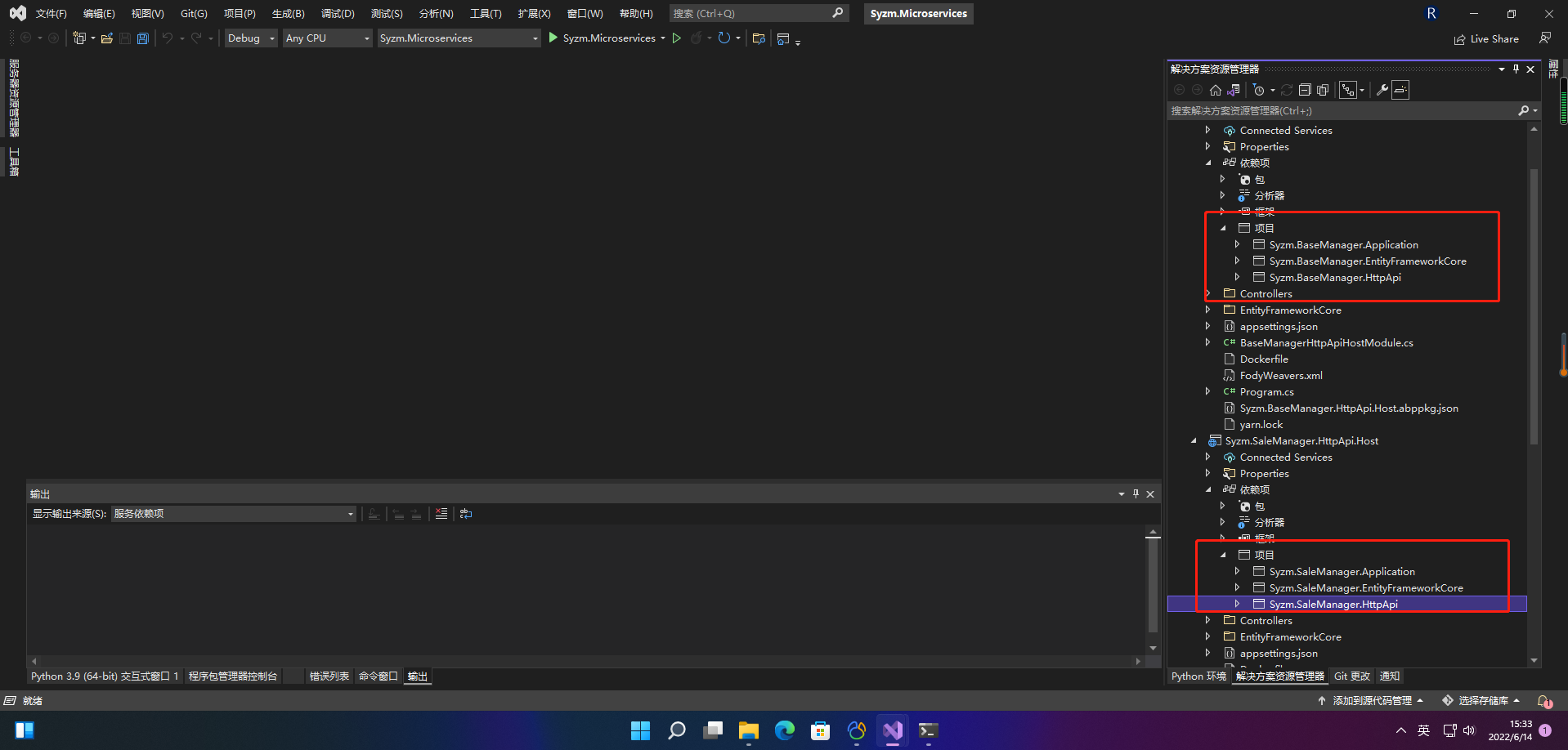The image size is (1568, 750).
Task: Click the Syzm.Microservices run button label
Action: coord(609,38)
